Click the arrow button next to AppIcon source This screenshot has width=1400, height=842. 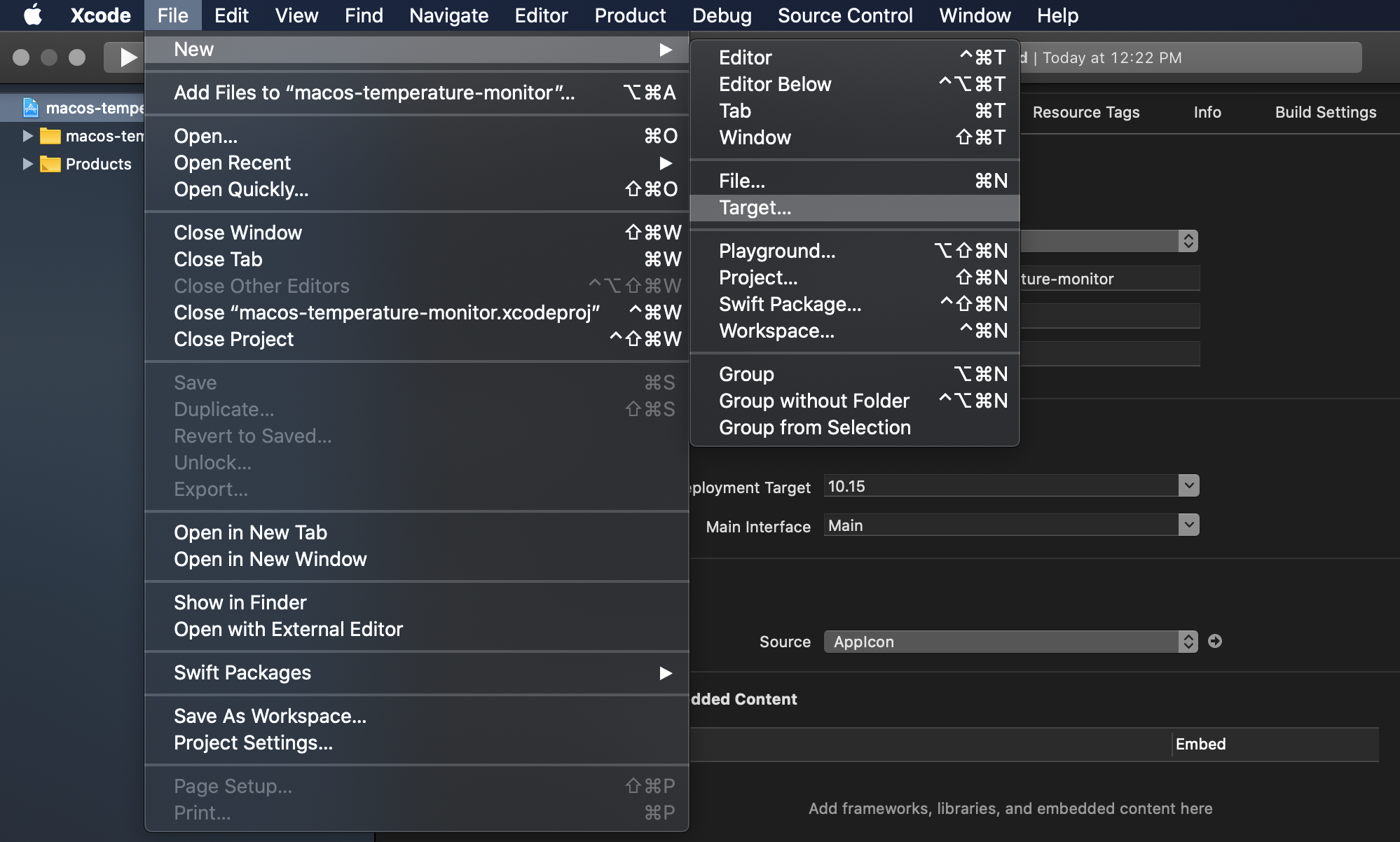coord(1215,641)
